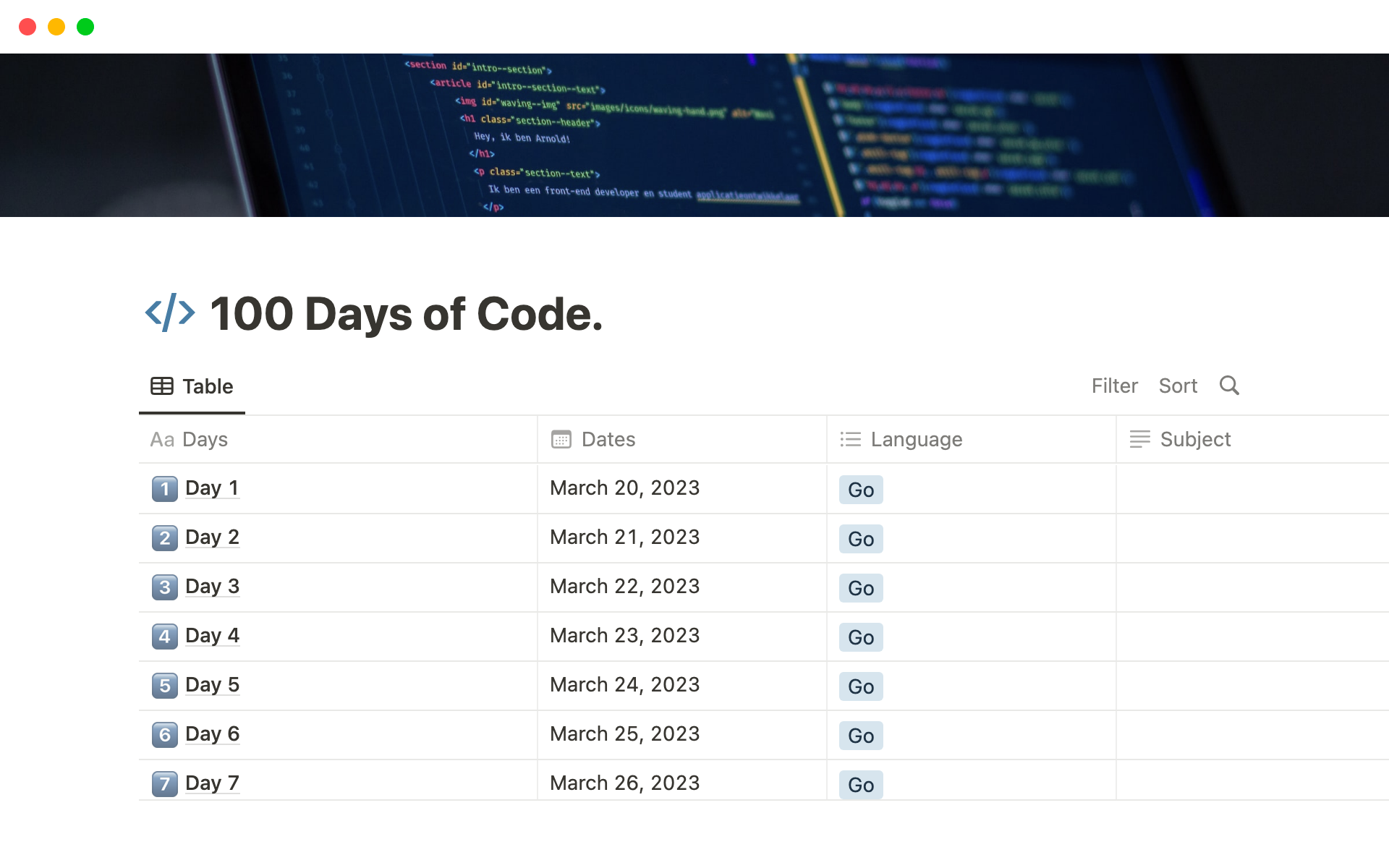Click the Aa icon in the Days column header
1389x868 pixels.
click(x=162, y=439)
